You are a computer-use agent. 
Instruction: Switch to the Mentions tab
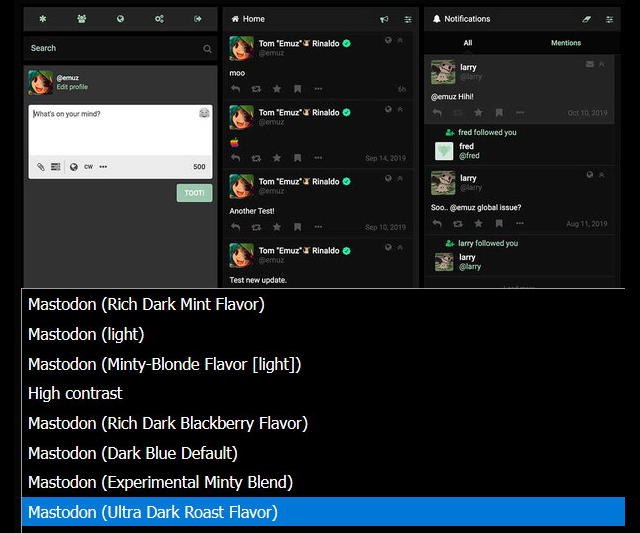coord(566,42)
